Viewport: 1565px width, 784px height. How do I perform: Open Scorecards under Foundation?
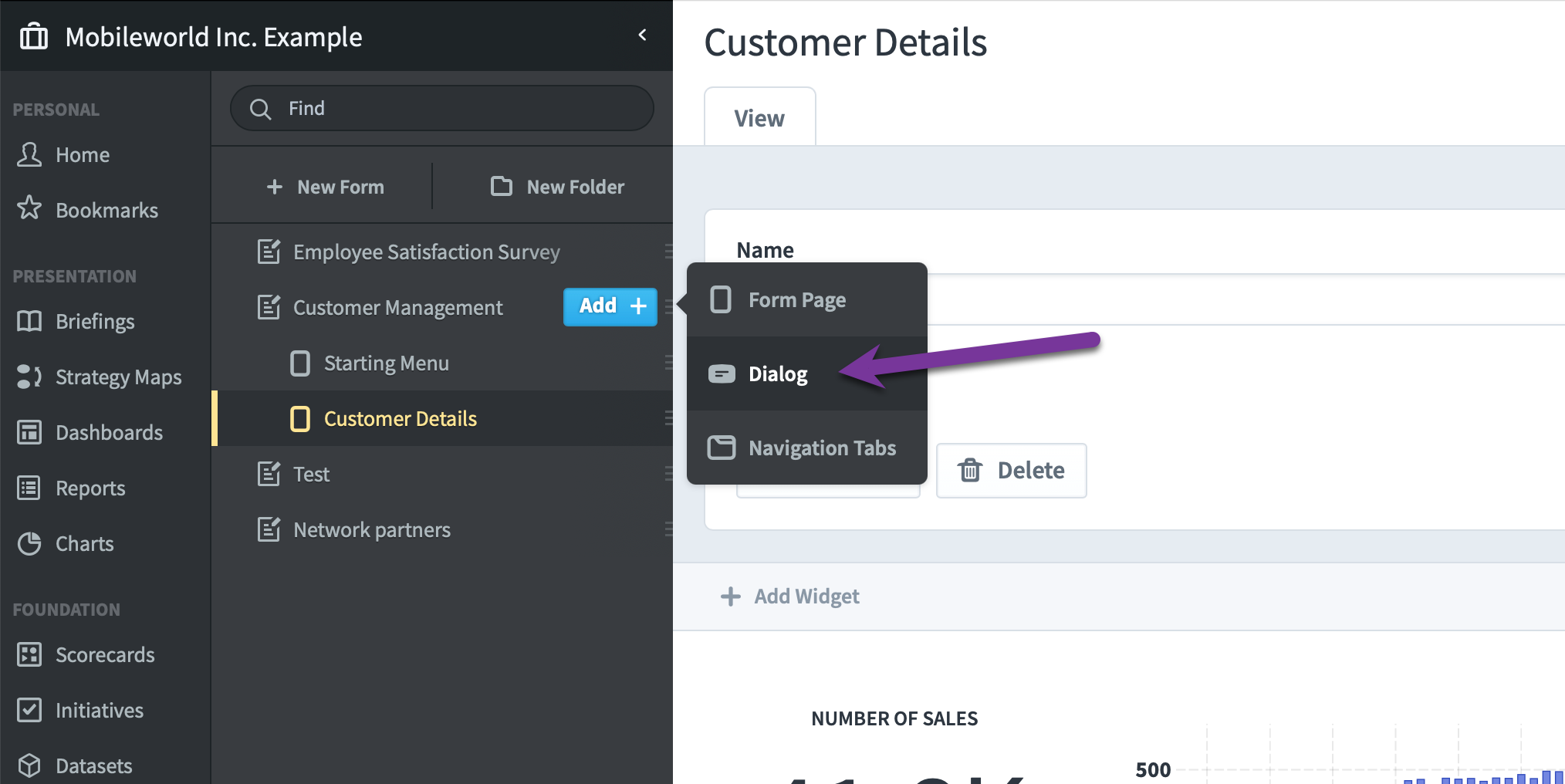coord(105,654)
